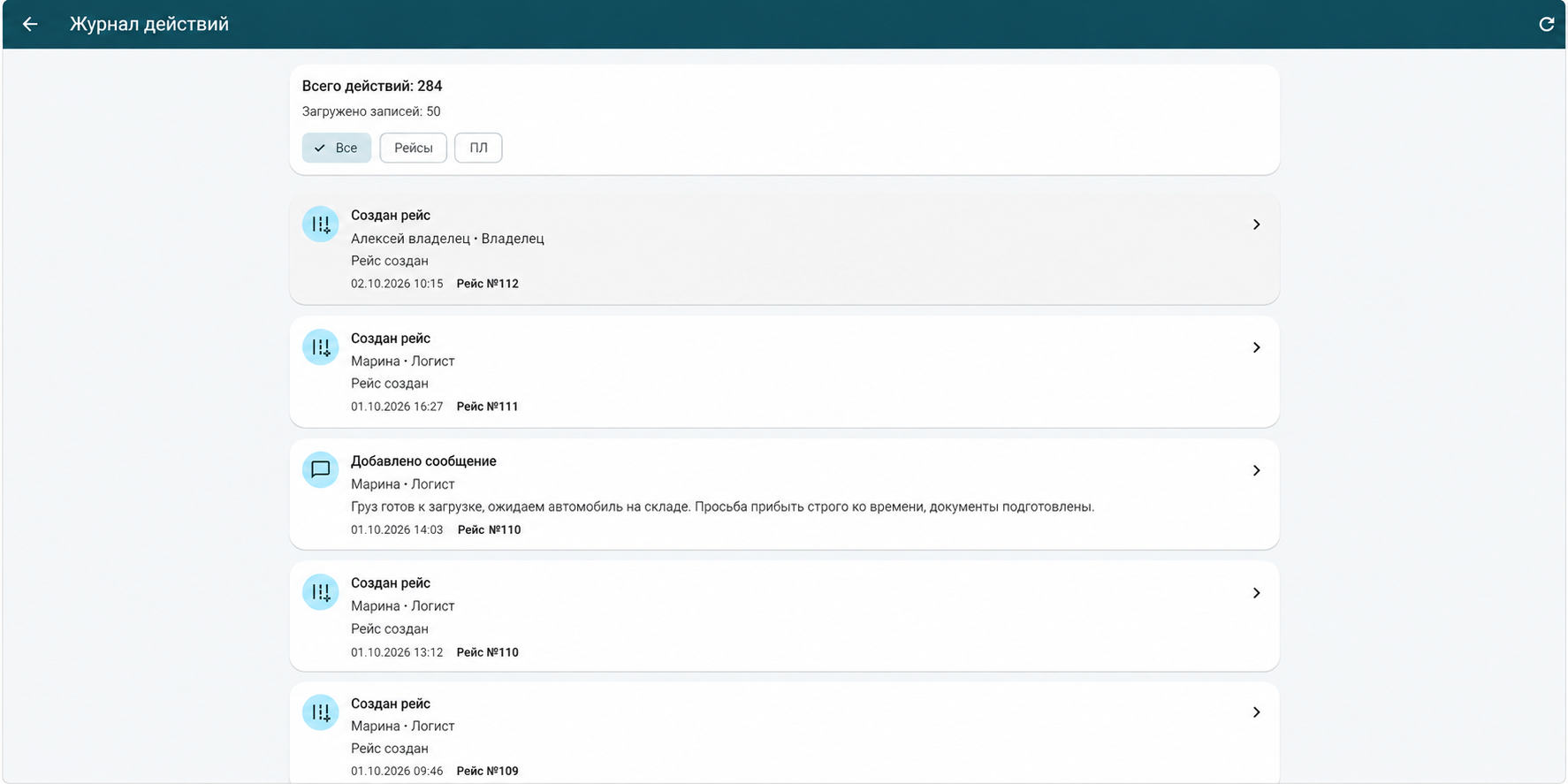Select the Все filter chip
Image resolution: width=1568 pixels, height=784 pixels.
tap(337, 148)
